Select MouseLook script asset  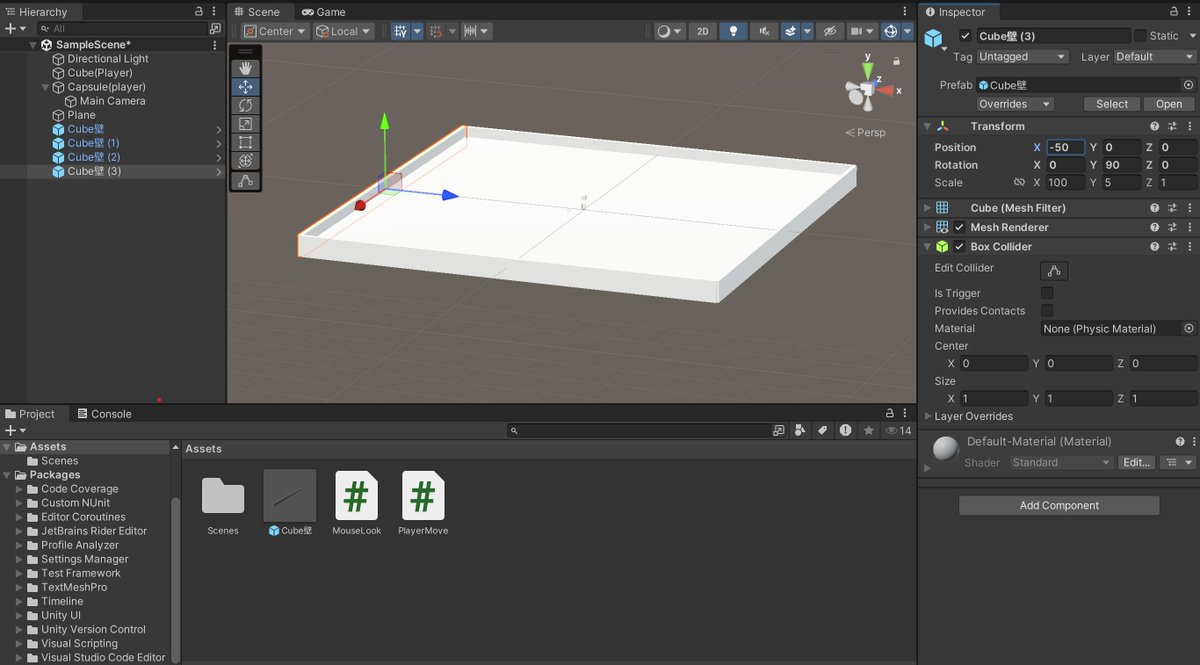pyautogui.click(x=357, y=503)
